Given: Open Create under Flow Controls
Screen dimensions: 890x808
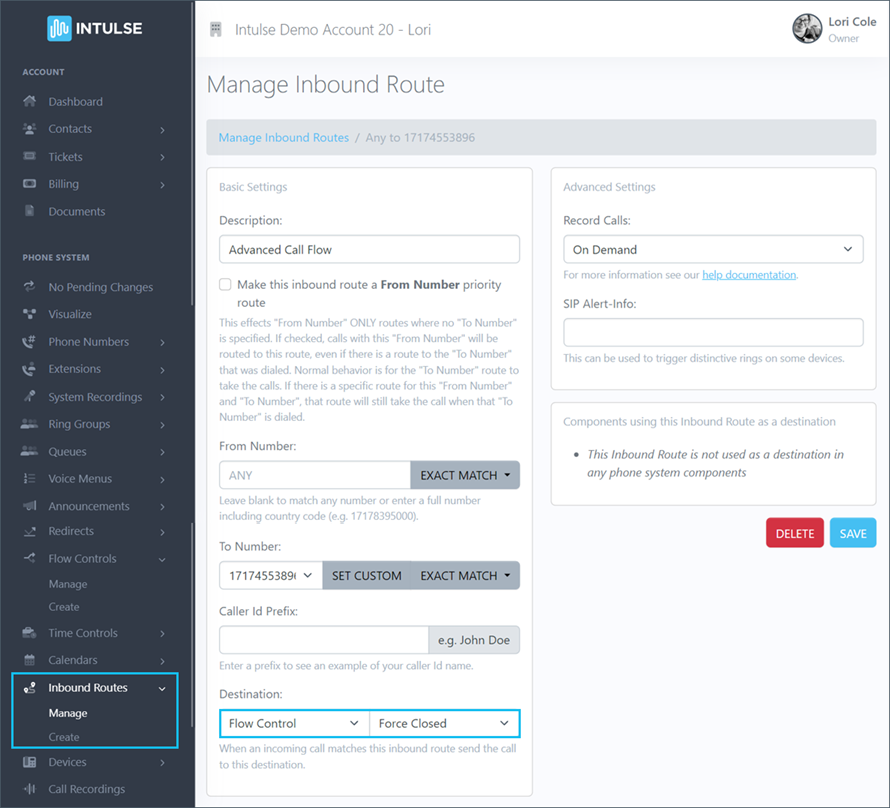Looking at the screenshot, I should [64, 607].
